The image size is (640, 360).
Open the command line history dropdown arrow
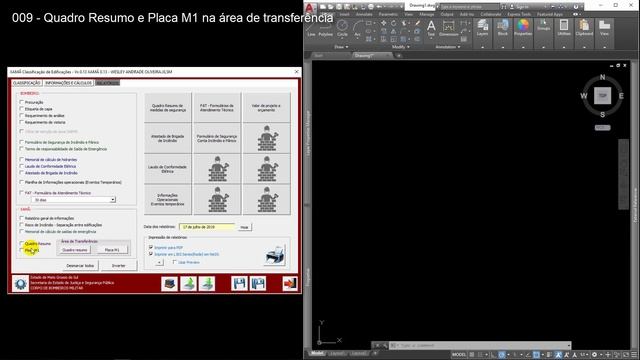pyautogui.click(x=568, y=345)
